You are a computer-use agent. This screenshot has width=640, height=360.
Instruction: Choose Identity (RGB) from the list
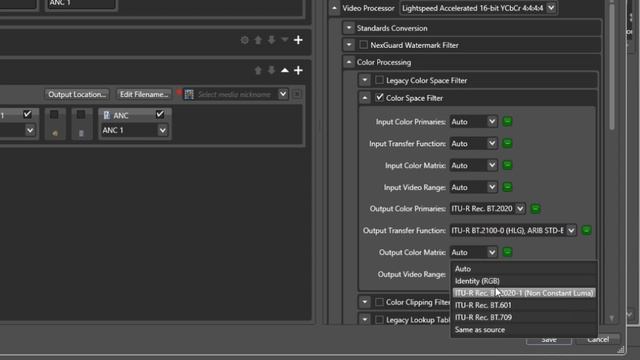click(524, 281)
